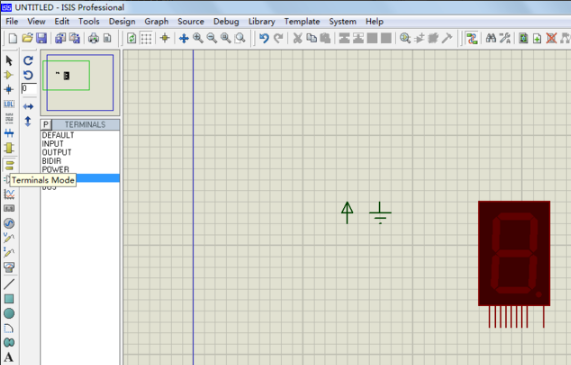
Task: Open Virtual Instruments Mode
Action: pyautogui.click(x=9, y=267)
